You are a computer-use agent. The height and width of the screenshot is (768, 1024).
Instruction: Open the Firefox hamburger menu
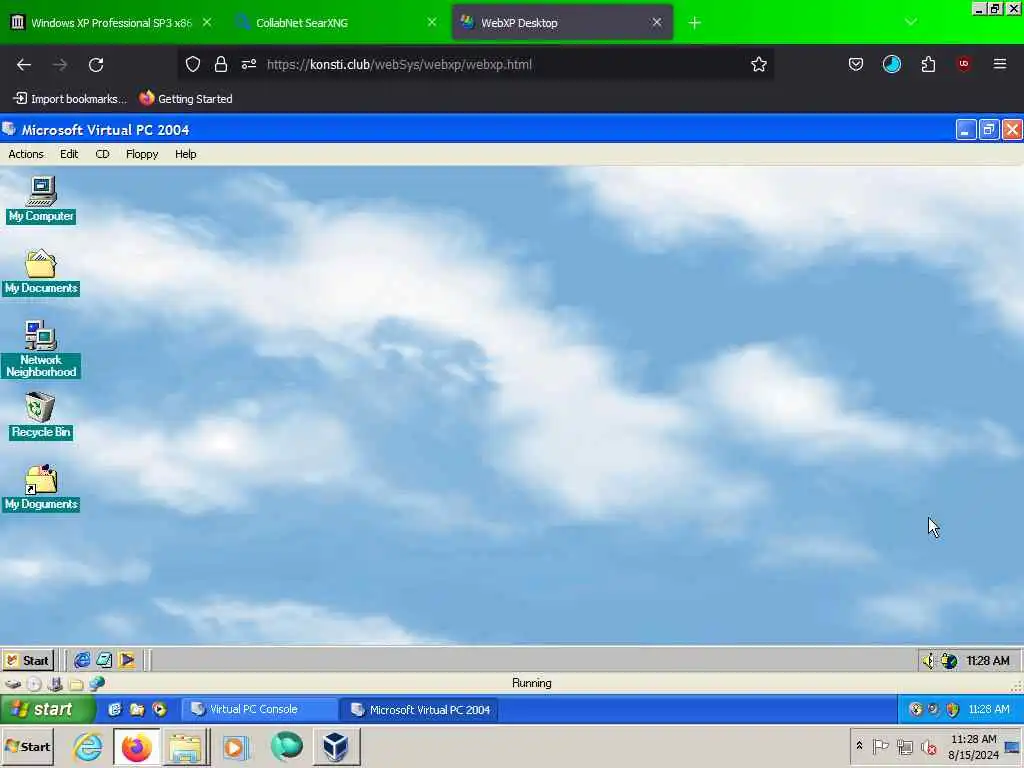point(1000,65)
